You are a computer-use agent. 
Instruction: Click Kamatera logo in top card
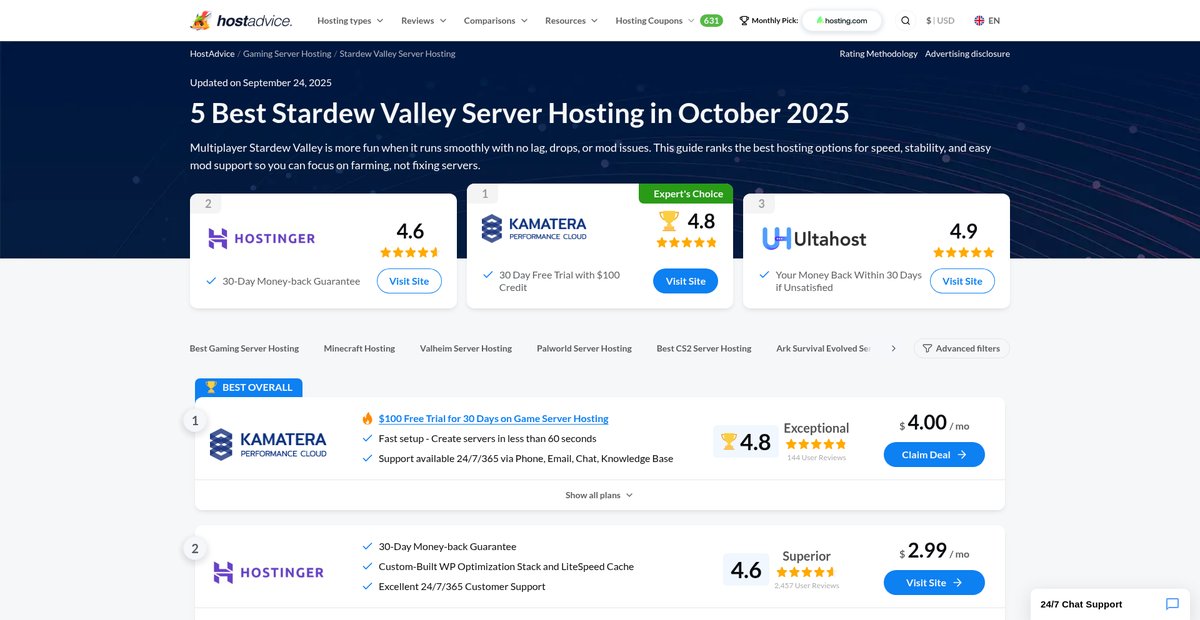[534, 228]
